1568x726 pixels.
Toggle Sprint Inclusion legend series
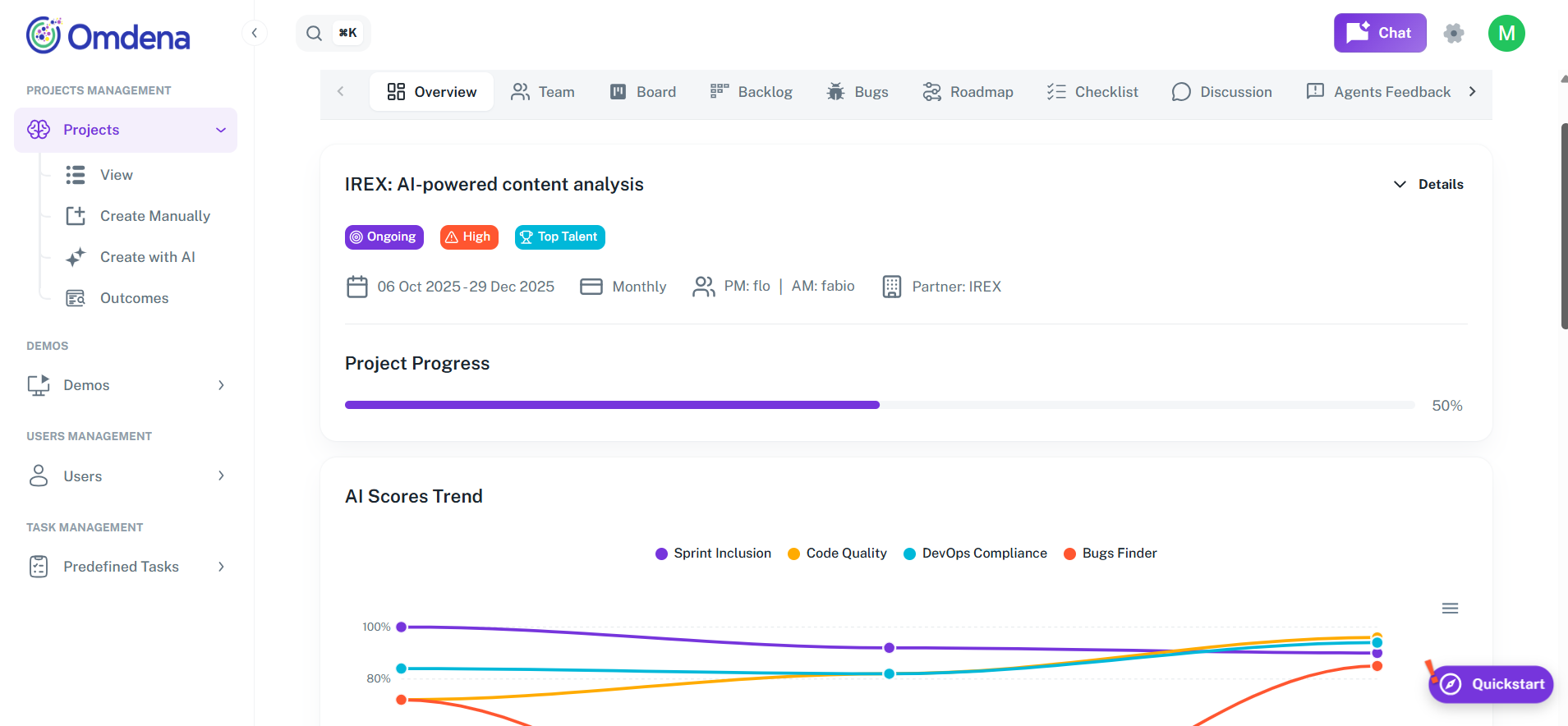[x=713, y=554]
